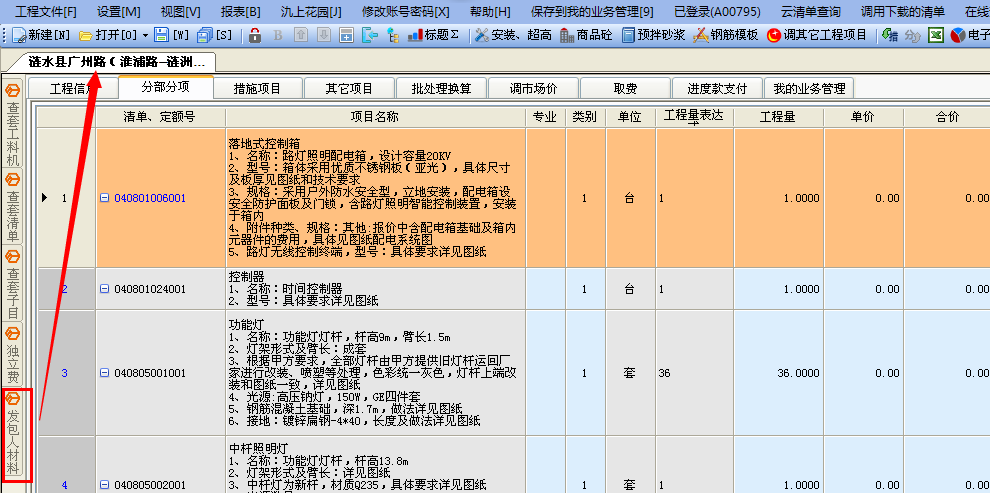Open the 工程文件[F] menu
This screenshot has width=990, height=493.
pos(46,12)
